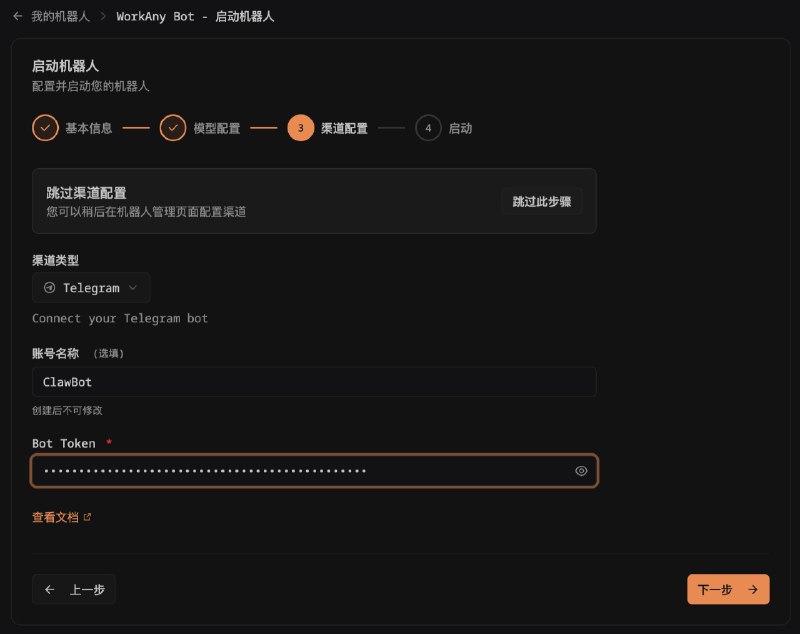Select the 渠道配置 step label
Screen dimensions: 800x634
tap(344, 128)
